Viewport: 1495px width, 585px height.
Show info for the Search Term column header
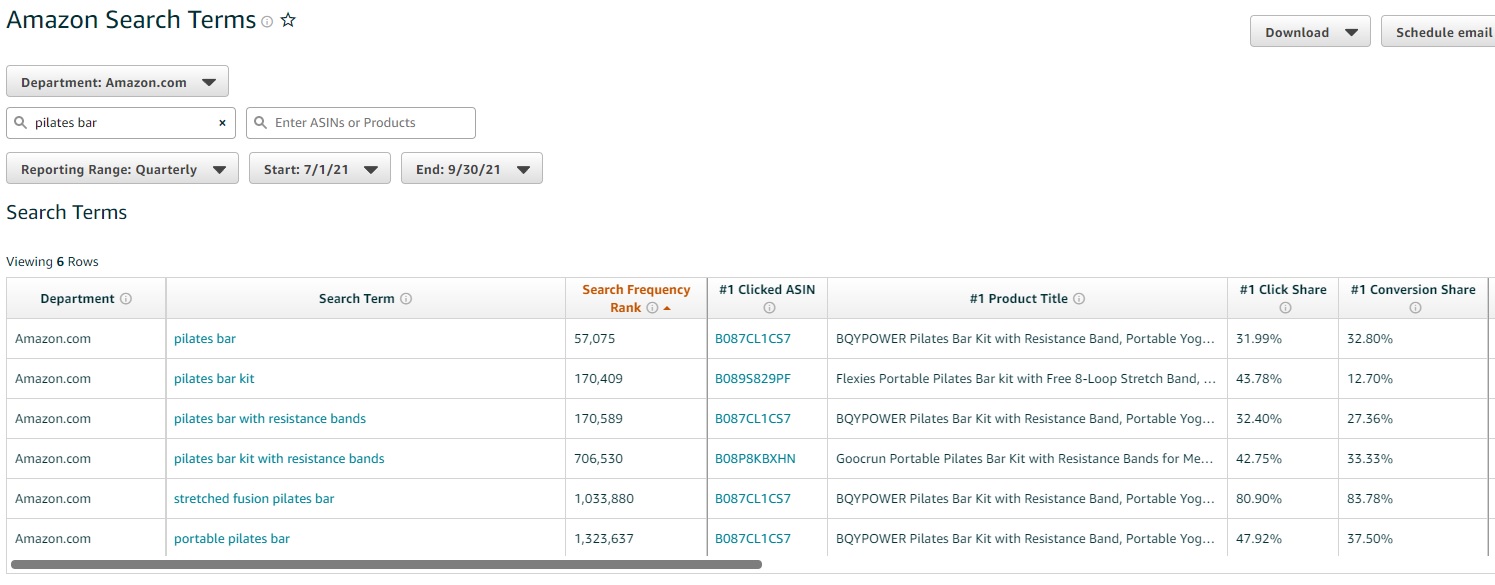tap(406, 299)
